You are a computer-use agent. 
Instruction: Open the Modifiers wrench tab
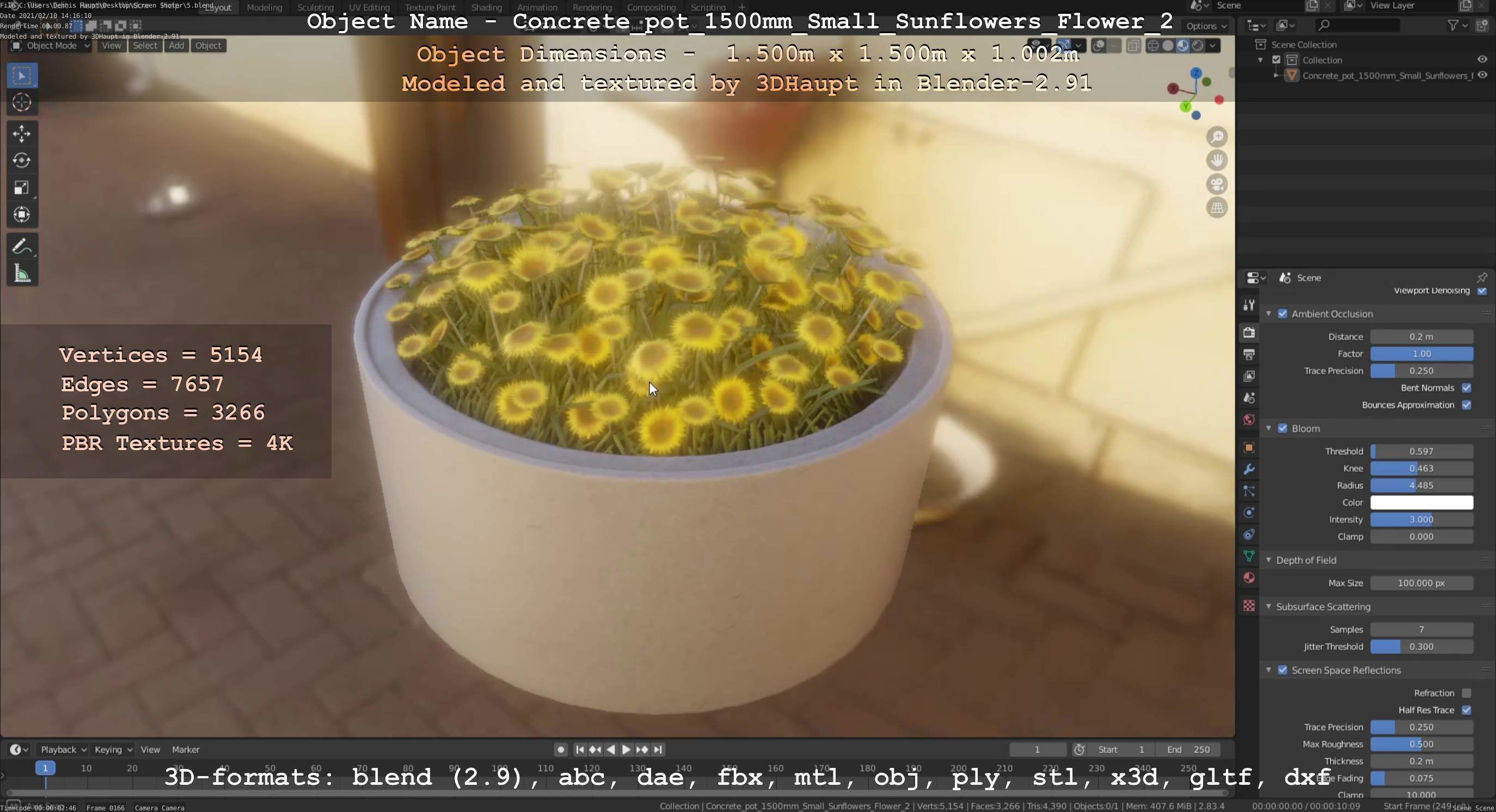click(1249, 469)
